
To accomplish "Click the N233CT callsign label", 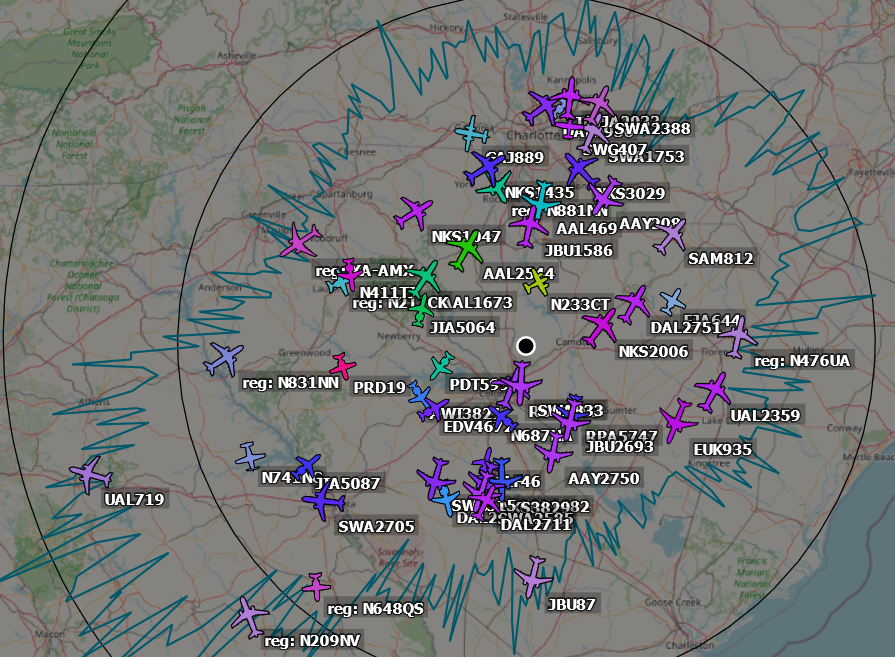I will pos(579,305).
